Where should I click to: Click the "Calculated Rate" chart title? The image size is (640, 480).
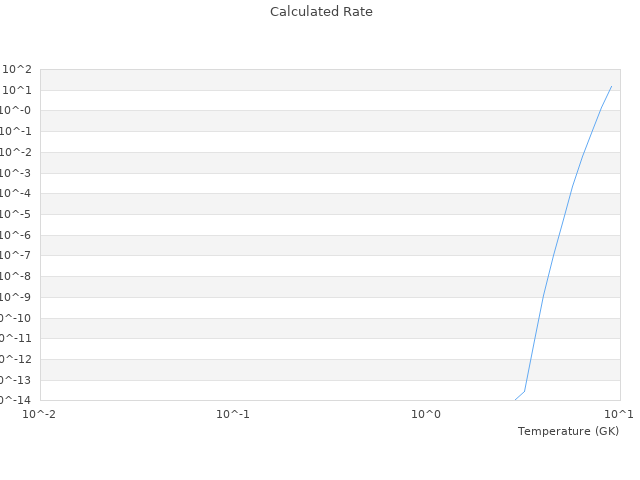[x=320, y=12]
